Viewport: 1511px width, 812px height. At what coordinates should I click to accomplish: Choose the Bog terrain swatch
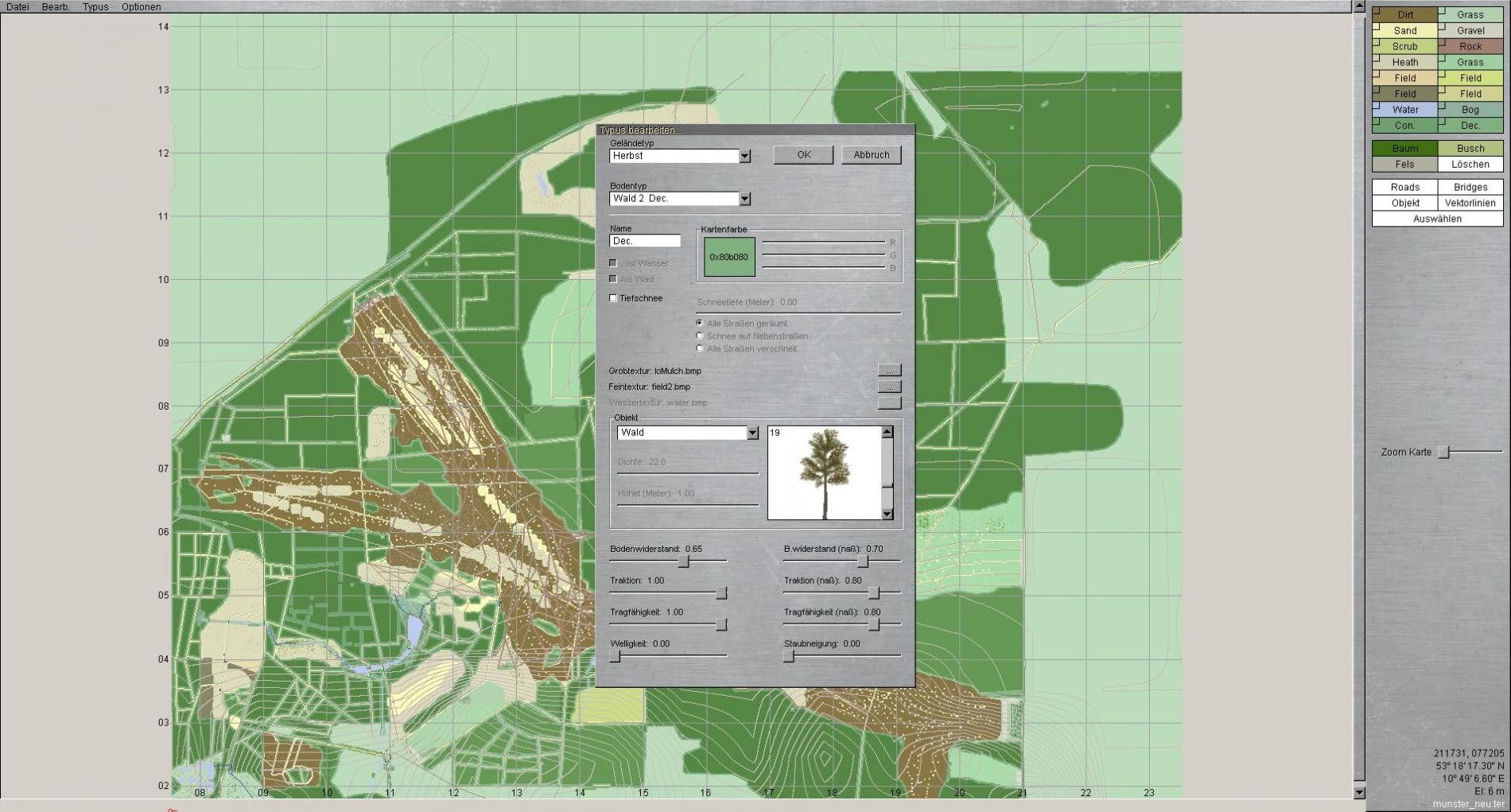pos(1470,110)
